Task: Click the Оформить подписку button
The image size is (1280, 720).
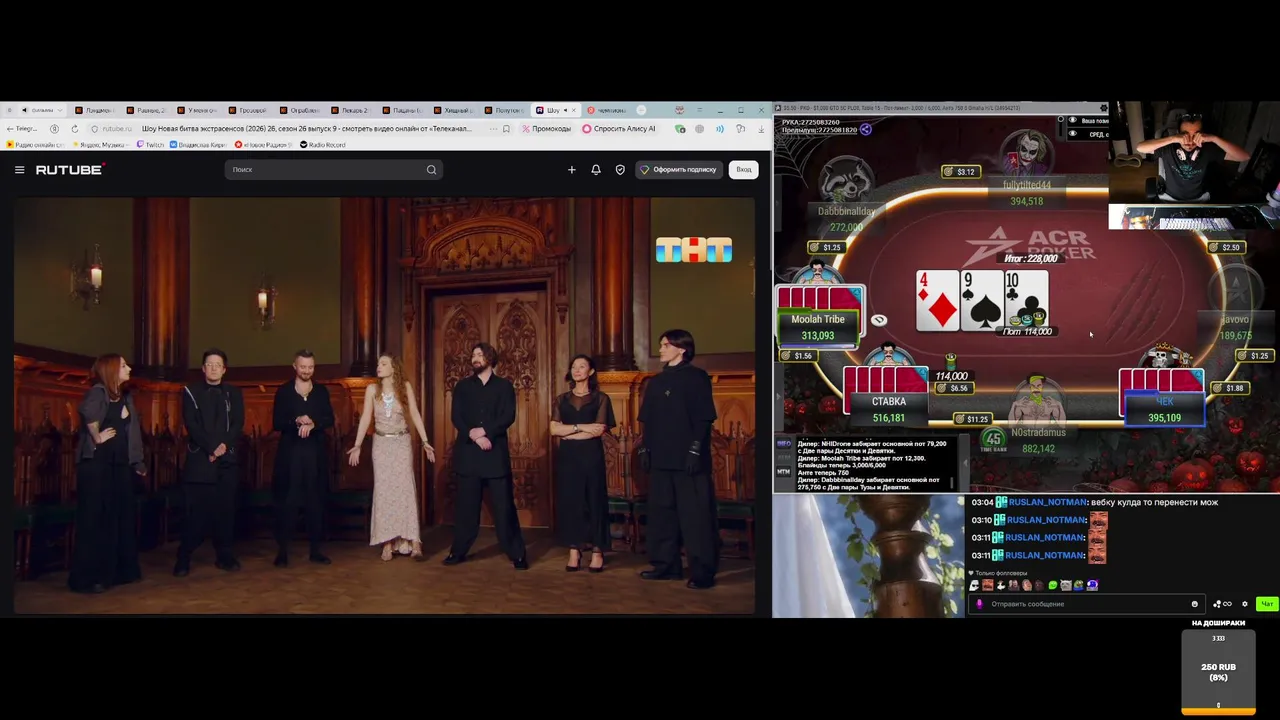Action: point(679,170)
